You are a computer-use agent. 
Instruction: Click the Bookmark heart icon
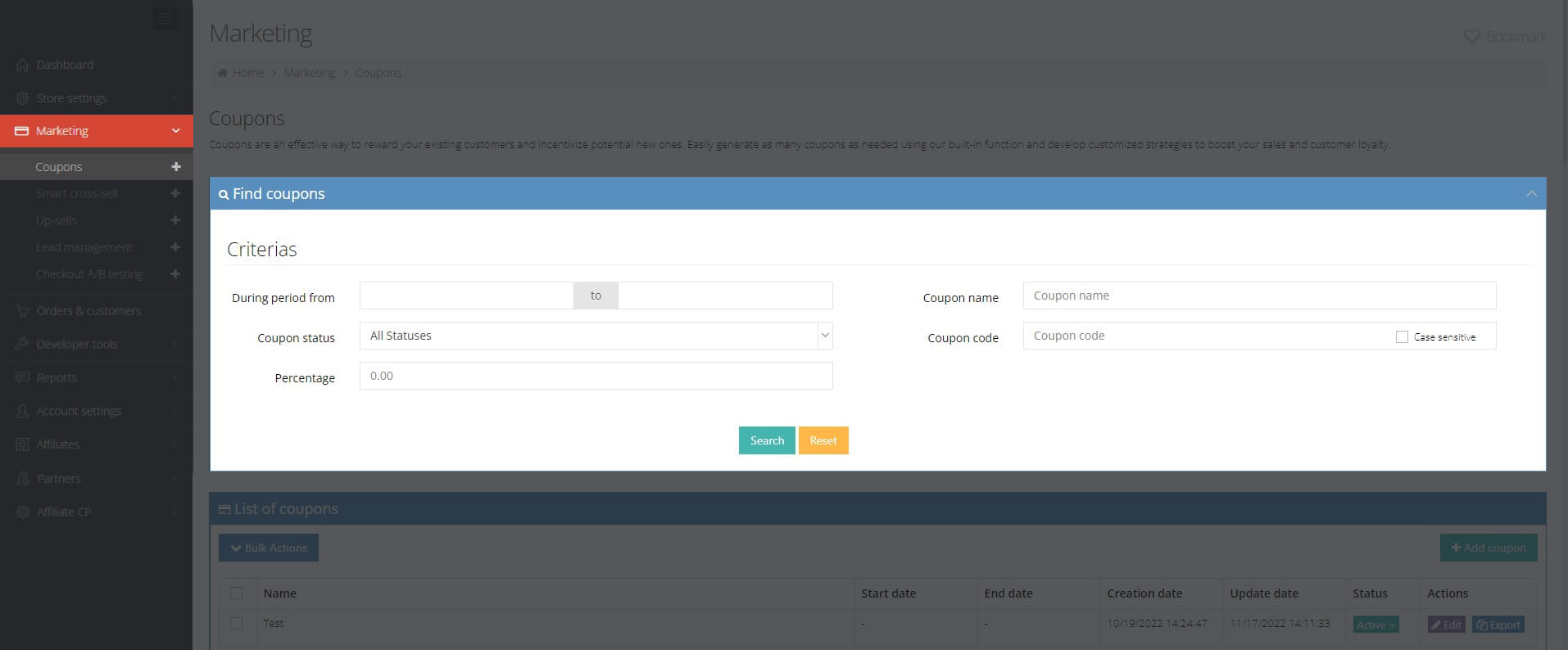[1471, 37]
